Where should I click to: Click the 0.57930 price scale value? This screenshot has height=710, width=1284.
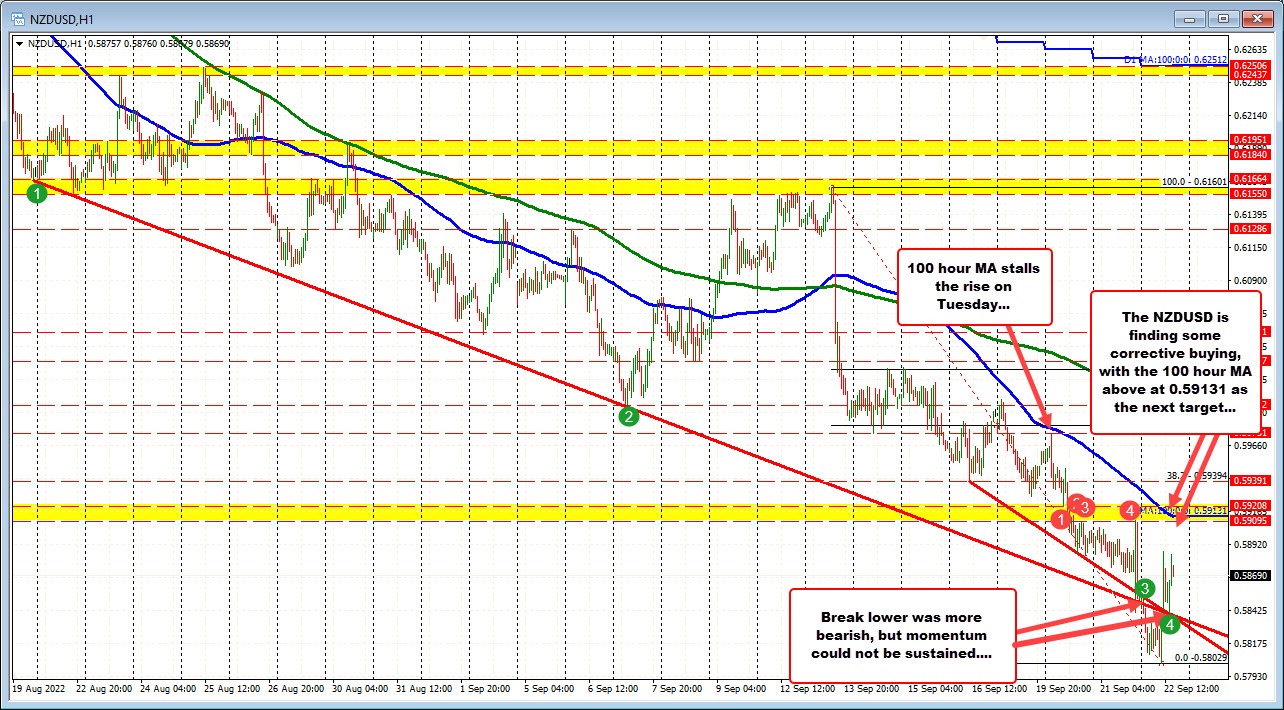[x=1251, y=676]
